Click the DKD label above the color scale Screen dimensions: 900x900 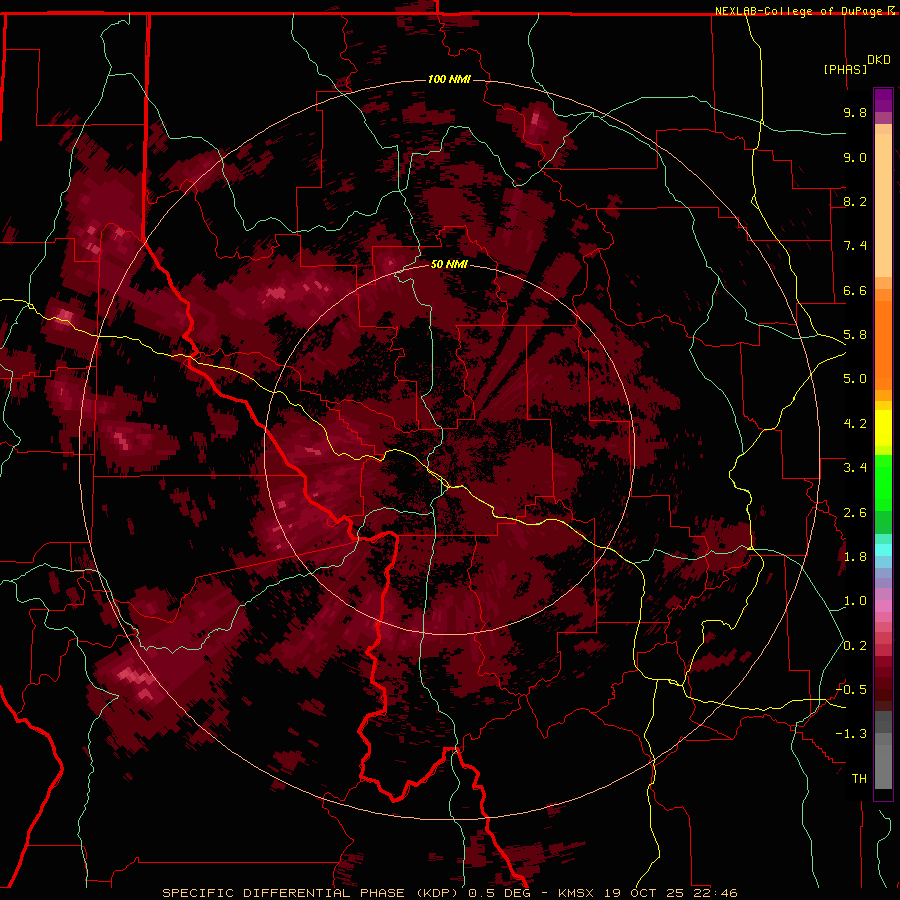(879, 60)
